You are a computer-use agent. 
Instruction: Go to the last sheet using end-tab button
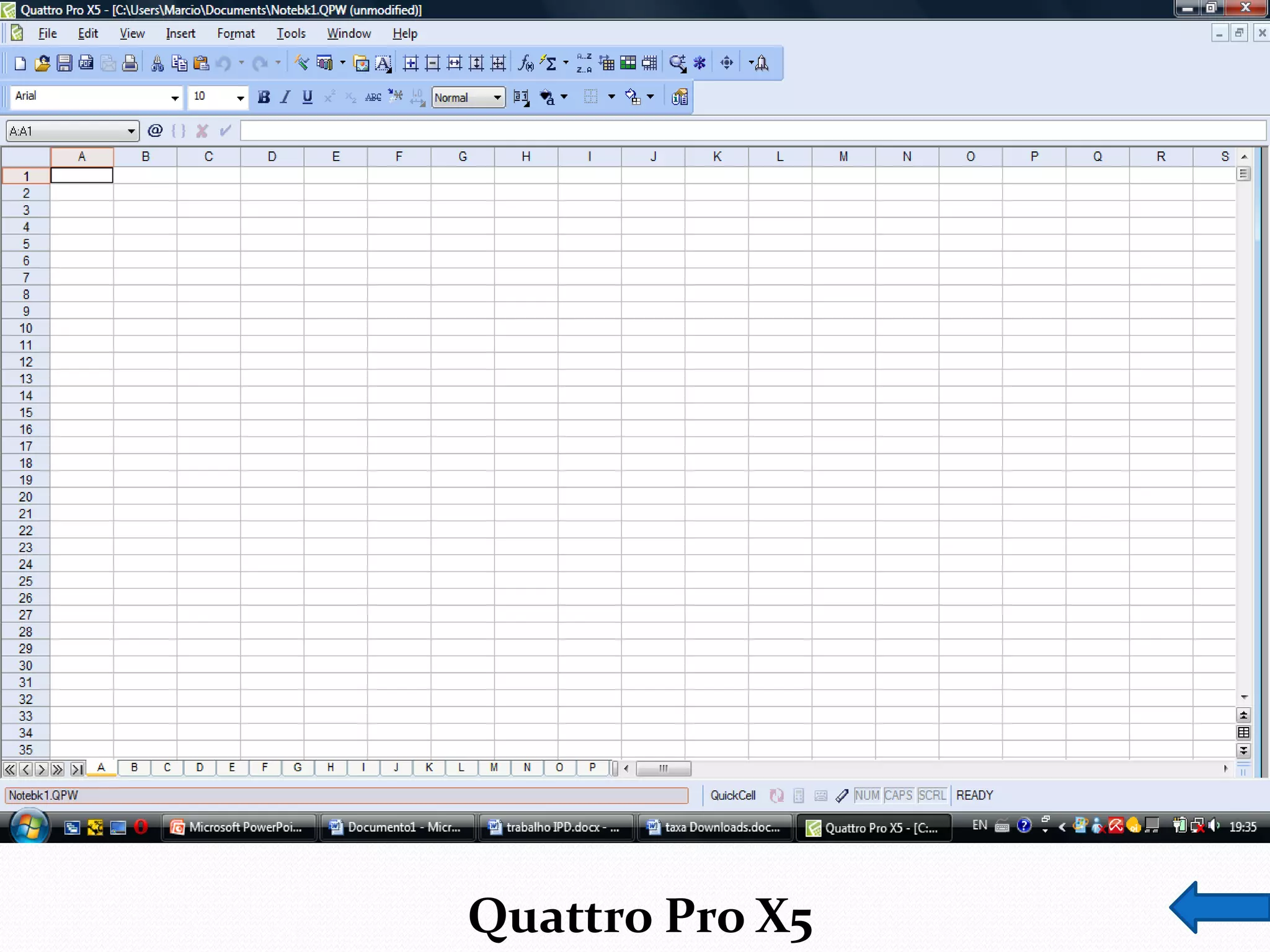[77, 769]
